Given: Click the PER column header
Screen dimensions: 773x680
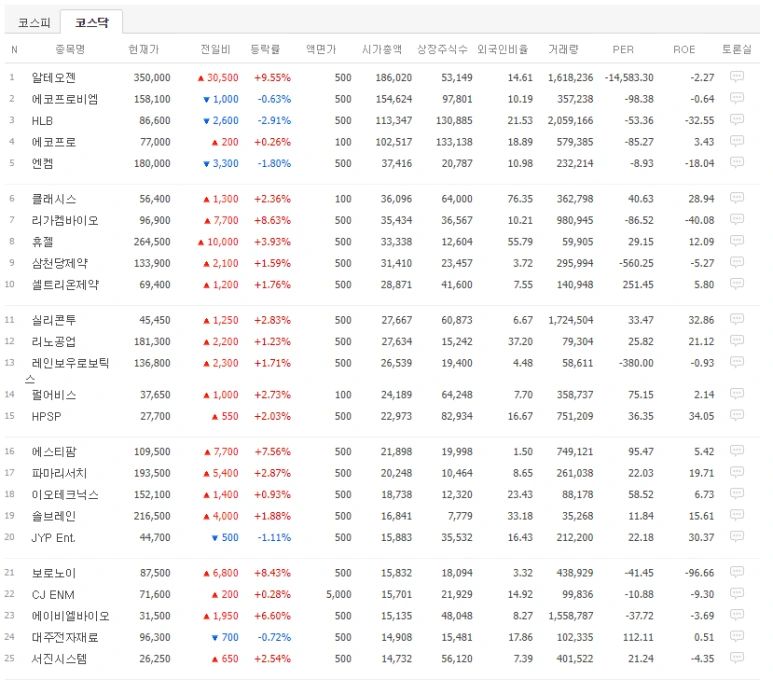Looking at the screenshot, I should (623, 49).
